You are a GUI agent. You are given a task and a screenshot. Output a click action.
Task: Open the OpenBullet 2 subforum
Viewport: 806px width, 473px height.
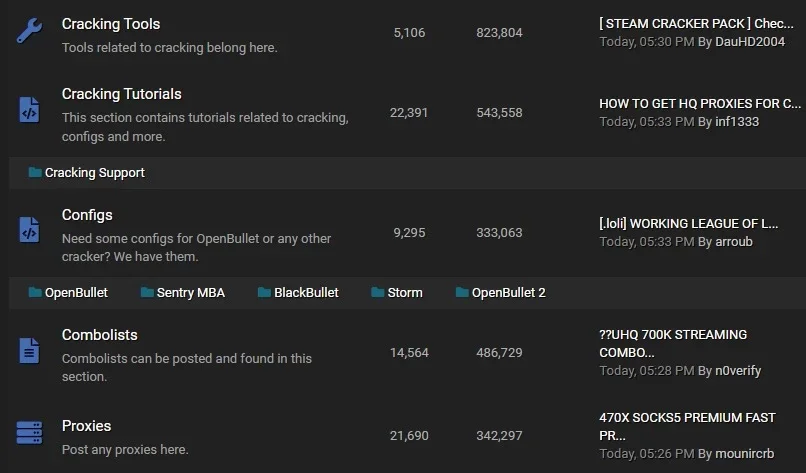(x=509, y=293)
